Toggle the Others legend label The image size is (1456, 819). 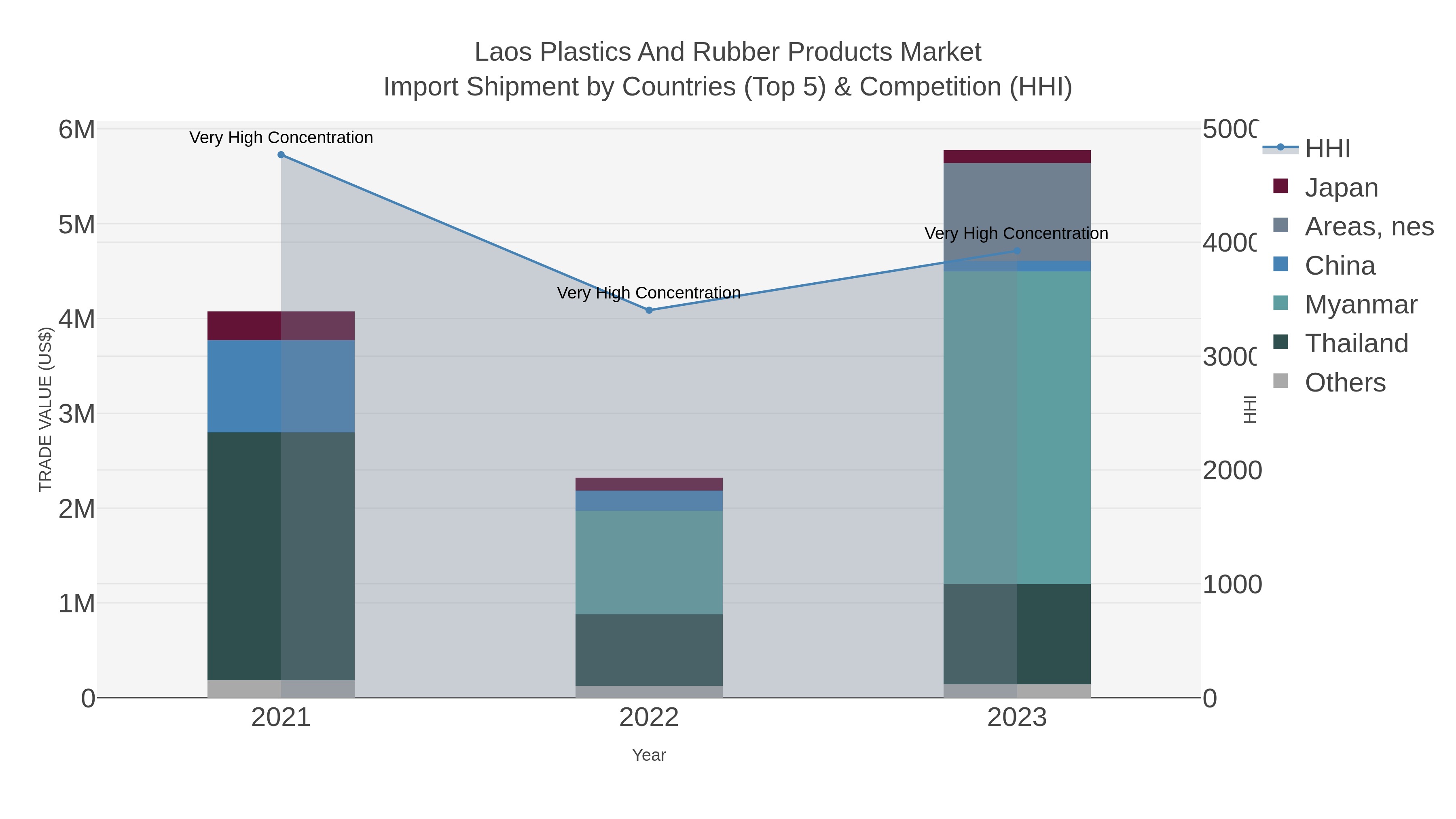[x=1345, y=382]
